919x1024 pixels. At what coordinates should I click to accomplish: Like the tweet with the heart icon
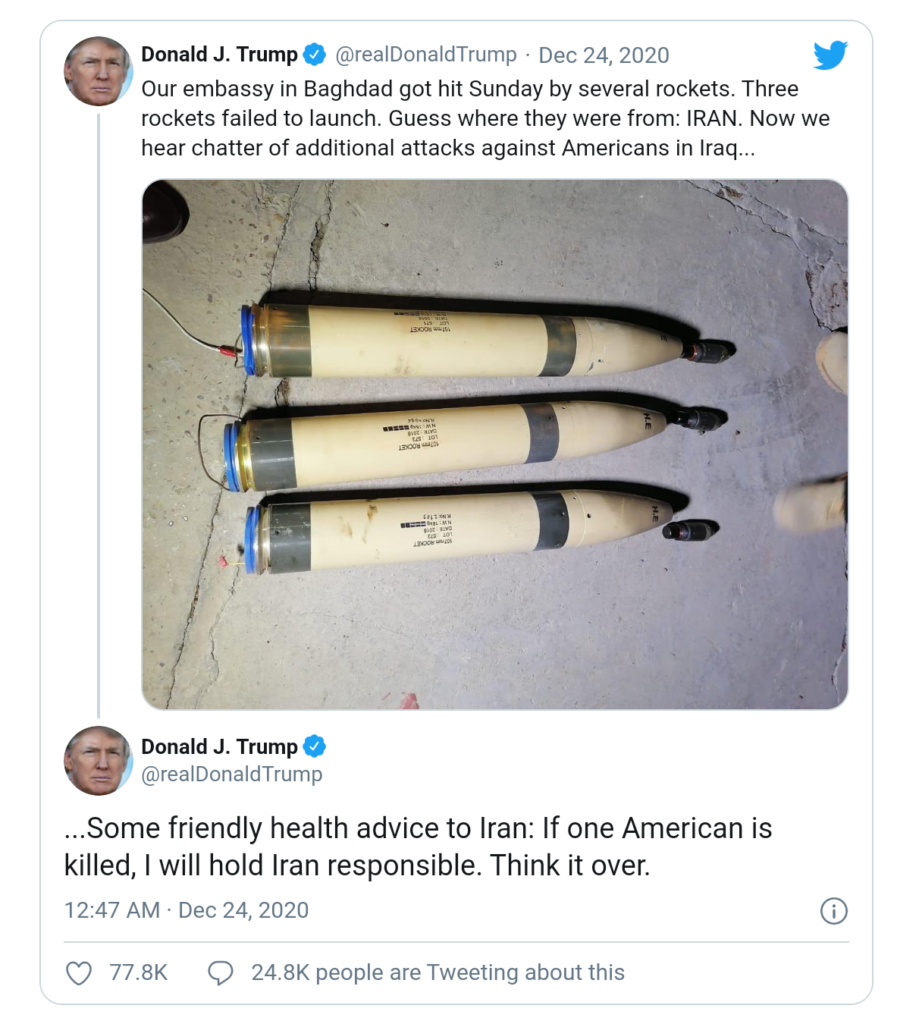[78, 972]
